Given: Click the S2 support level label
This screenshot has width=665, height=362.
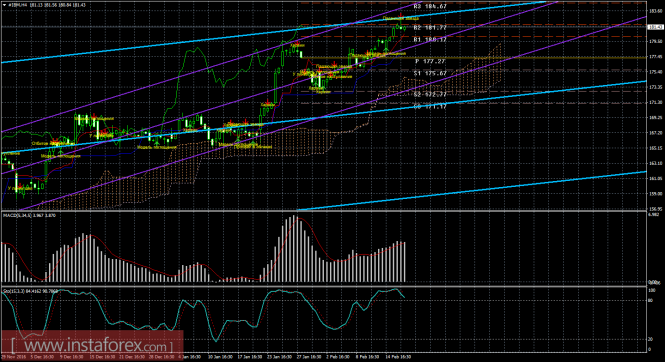Looking at the screenshot, I should pos(430,94).
